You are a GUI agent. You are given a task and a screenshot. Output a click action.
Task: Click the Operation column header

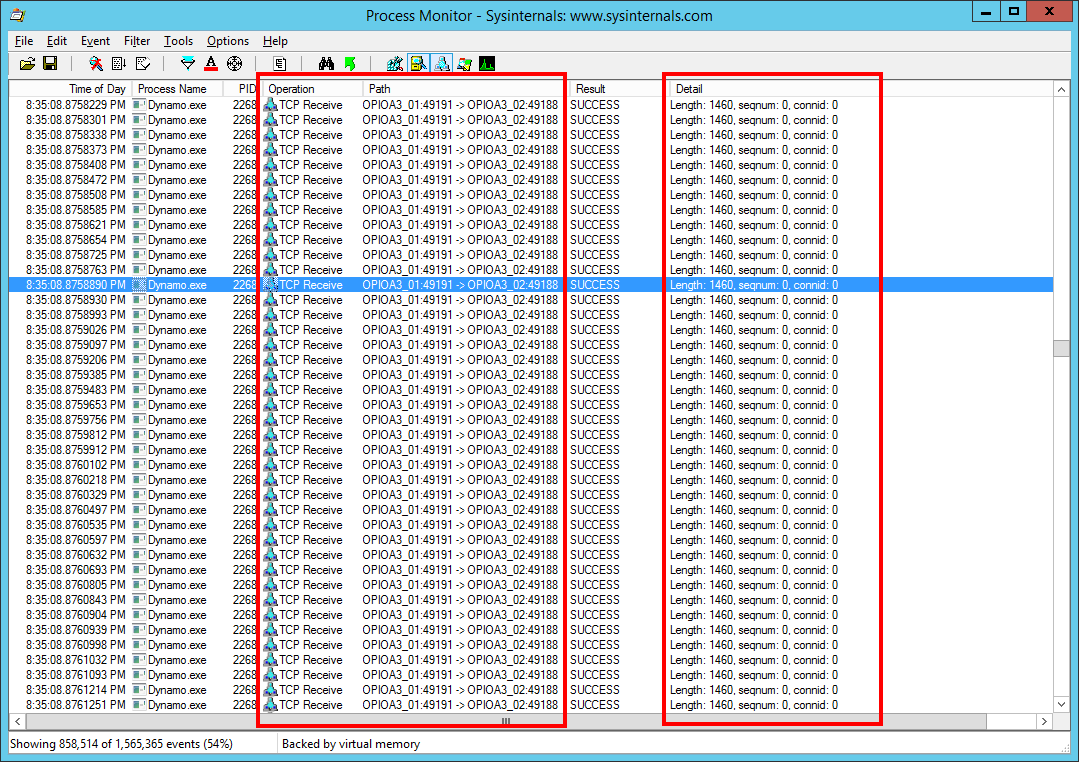point(312,89)
